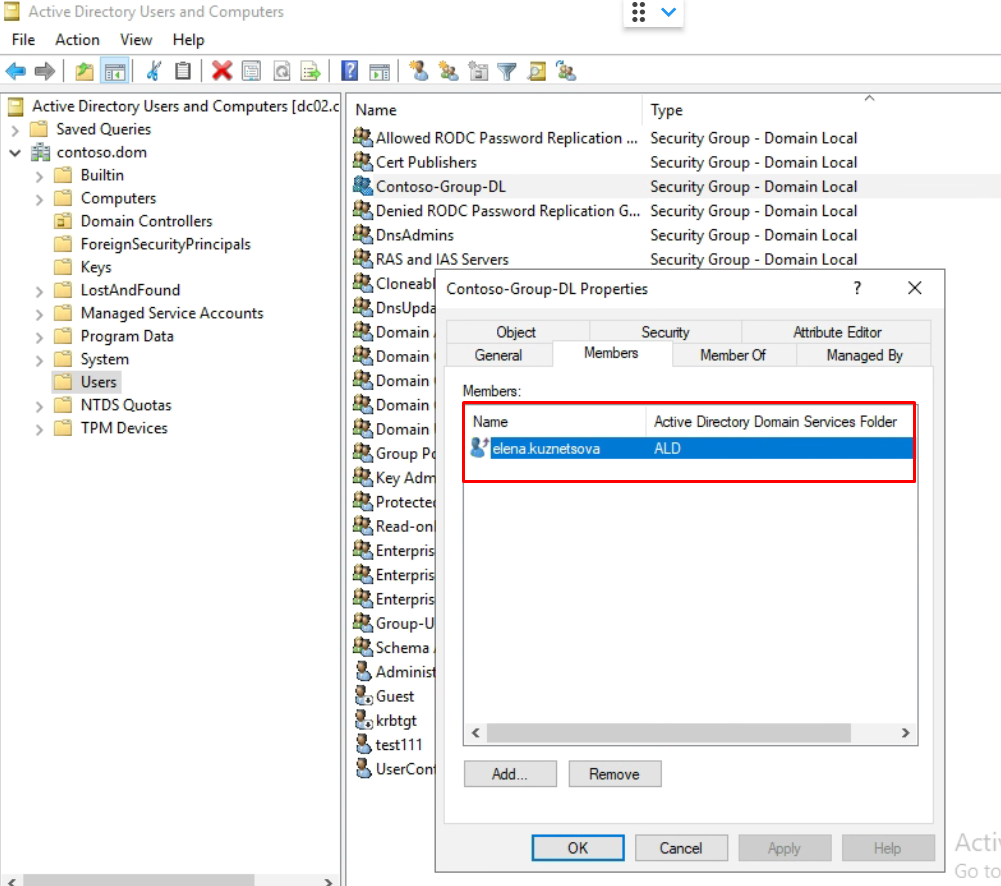The width and height of the screenshot is (1001, 886).
Task: Switch to the Member Of tab
Action: 733,355
